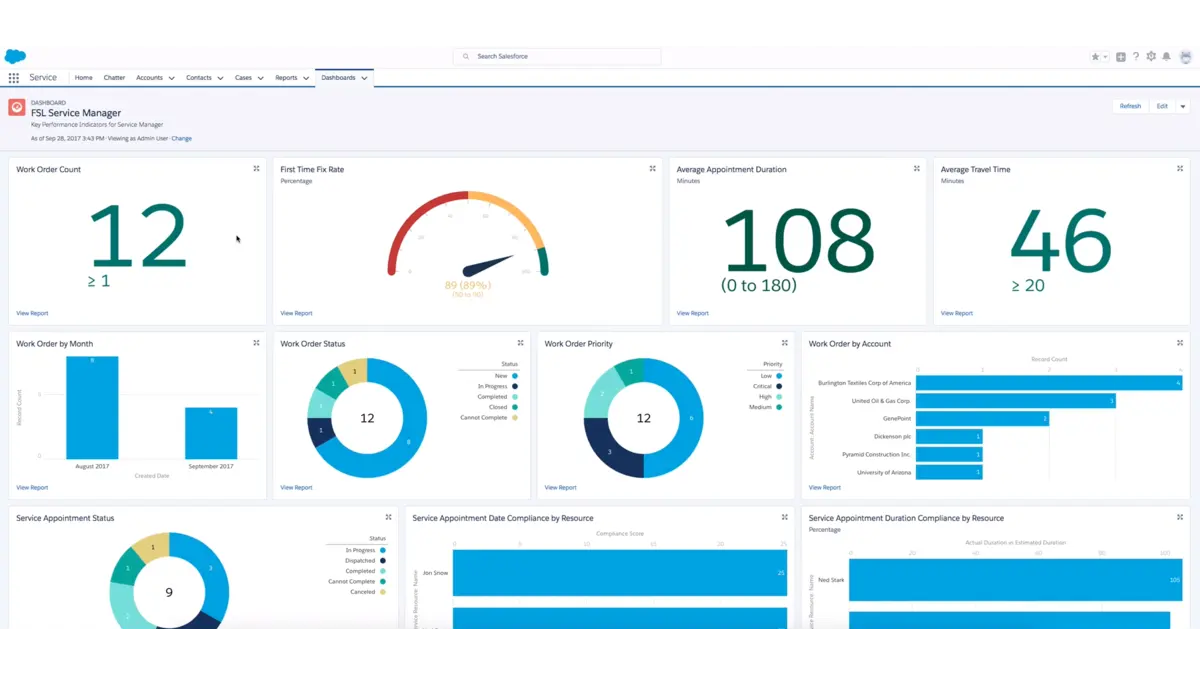Expand the Work Order by Account widget

tap(1180, 343)
